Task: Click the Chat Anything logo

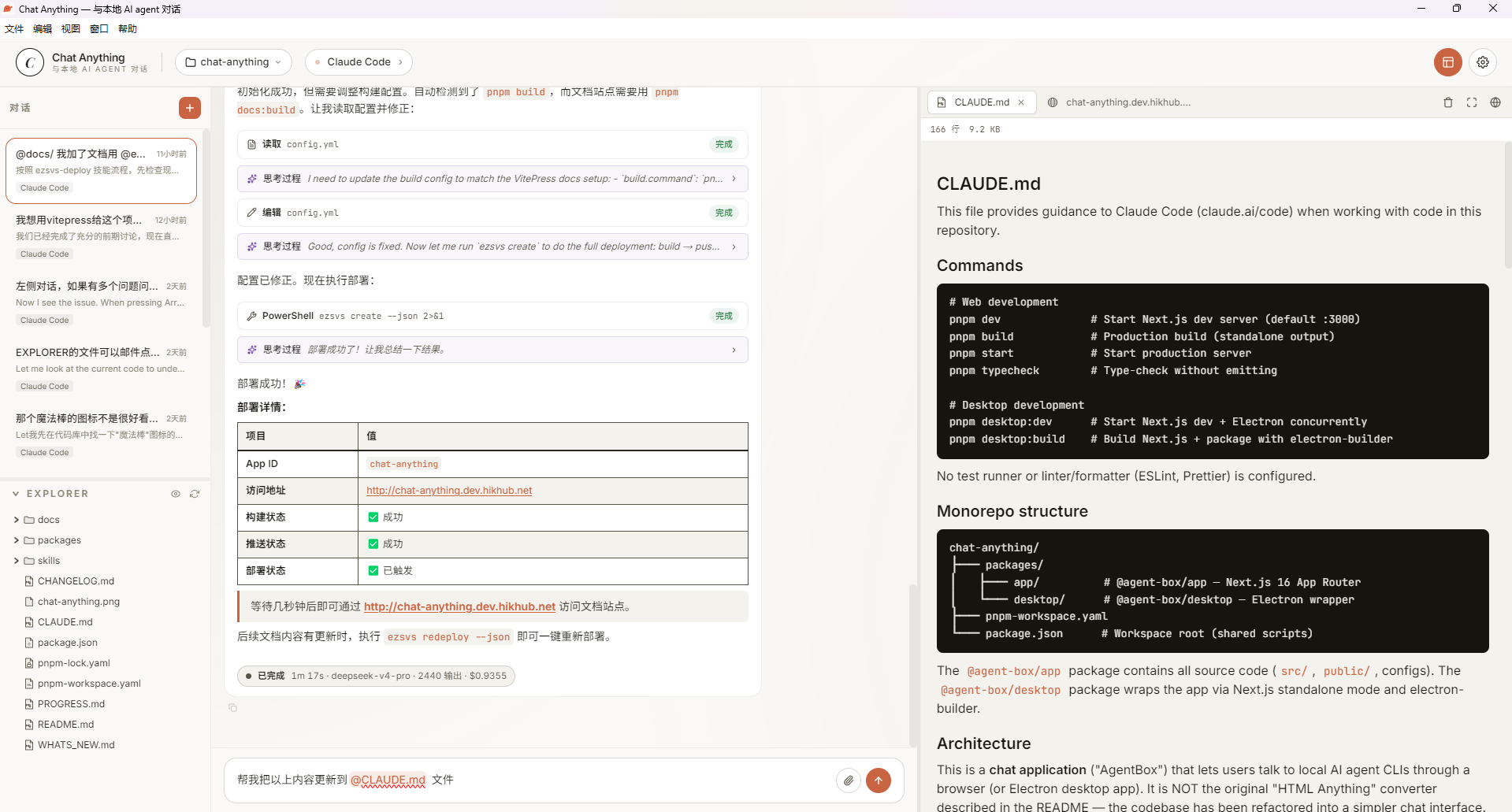Action: pyautogui.click(x=30, y=62)
